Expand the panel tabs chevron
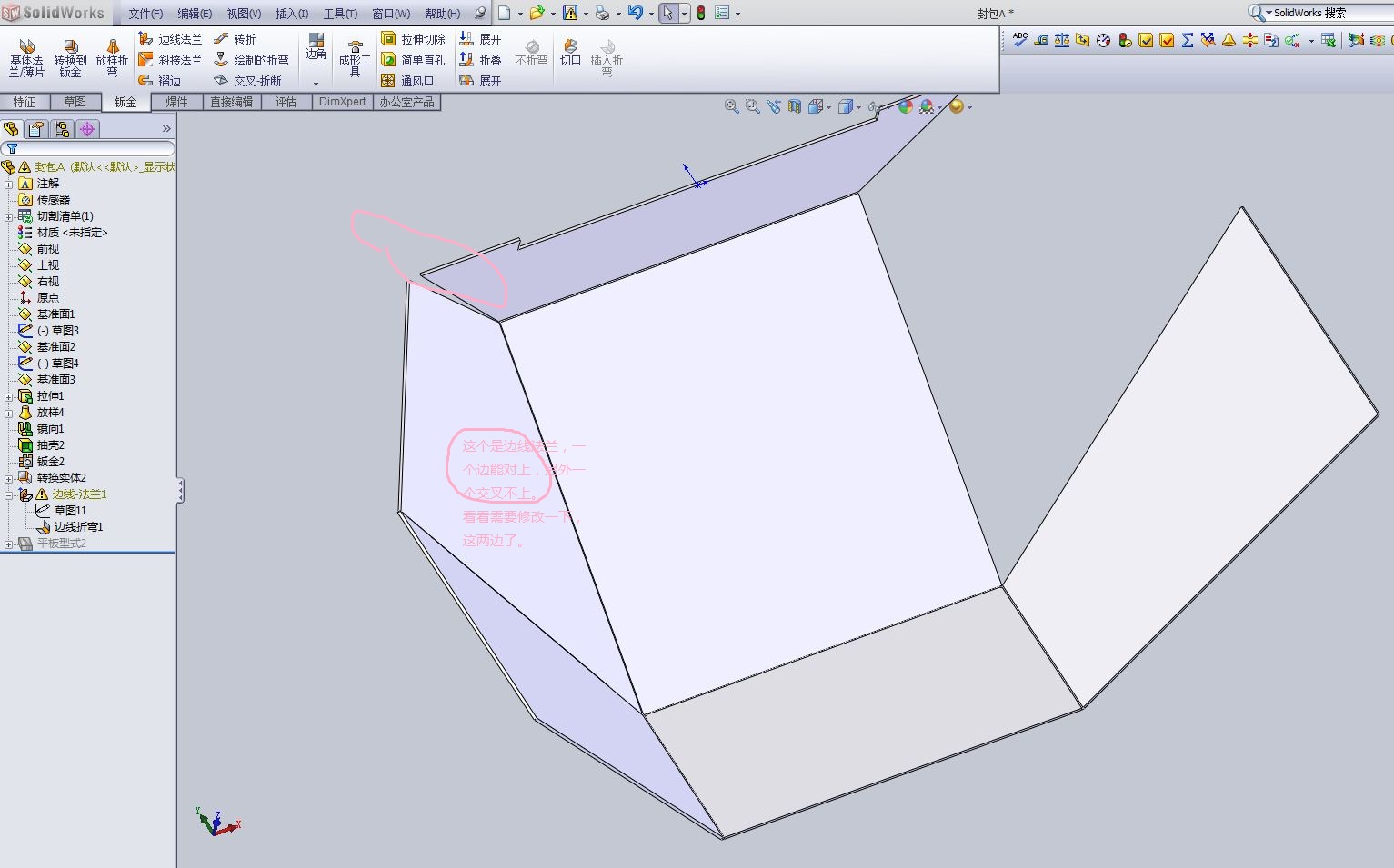1394x868 pixels. 166,129
